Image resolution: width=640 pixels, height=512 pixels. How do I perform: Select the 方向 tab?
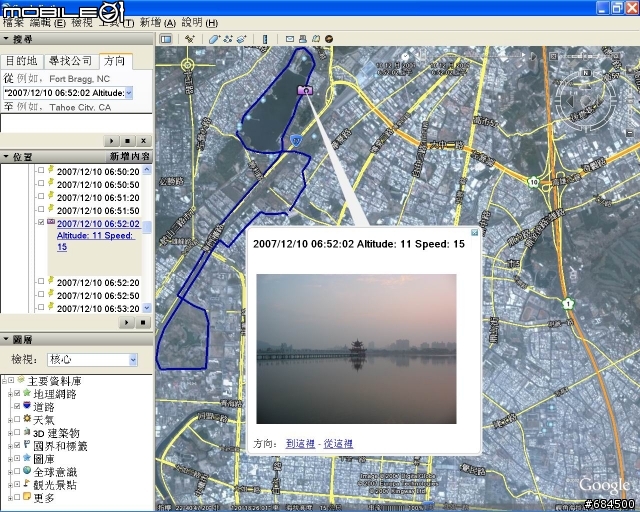(x=115, y=61)
